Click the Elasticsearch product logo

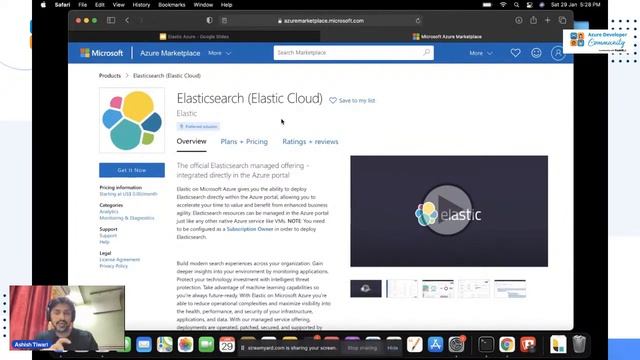click(x=132, y=120)
